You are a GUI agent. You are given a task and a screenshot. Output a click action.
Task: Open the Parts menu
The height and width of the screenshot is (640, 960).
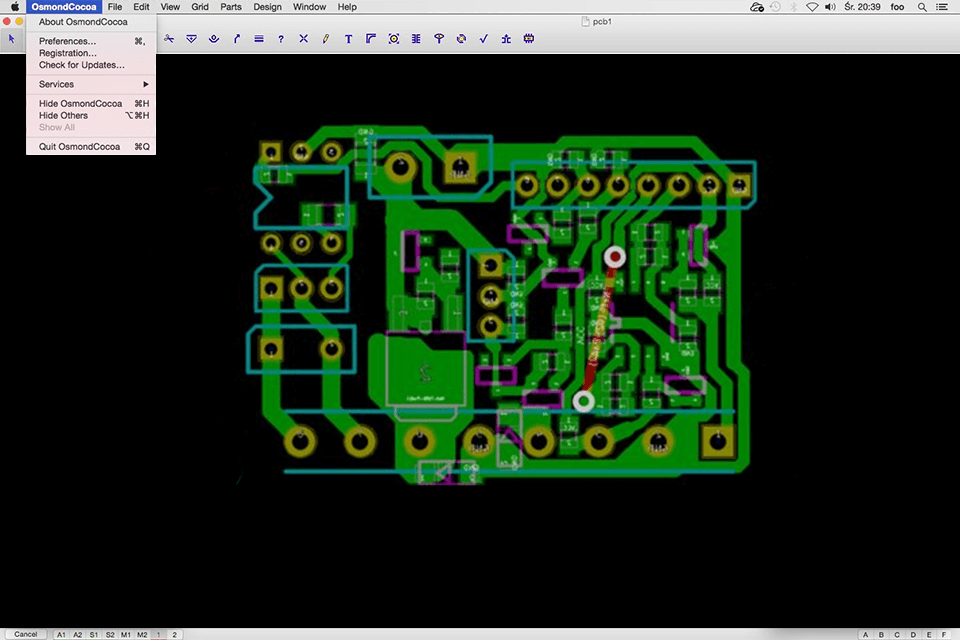pos(231,7)
